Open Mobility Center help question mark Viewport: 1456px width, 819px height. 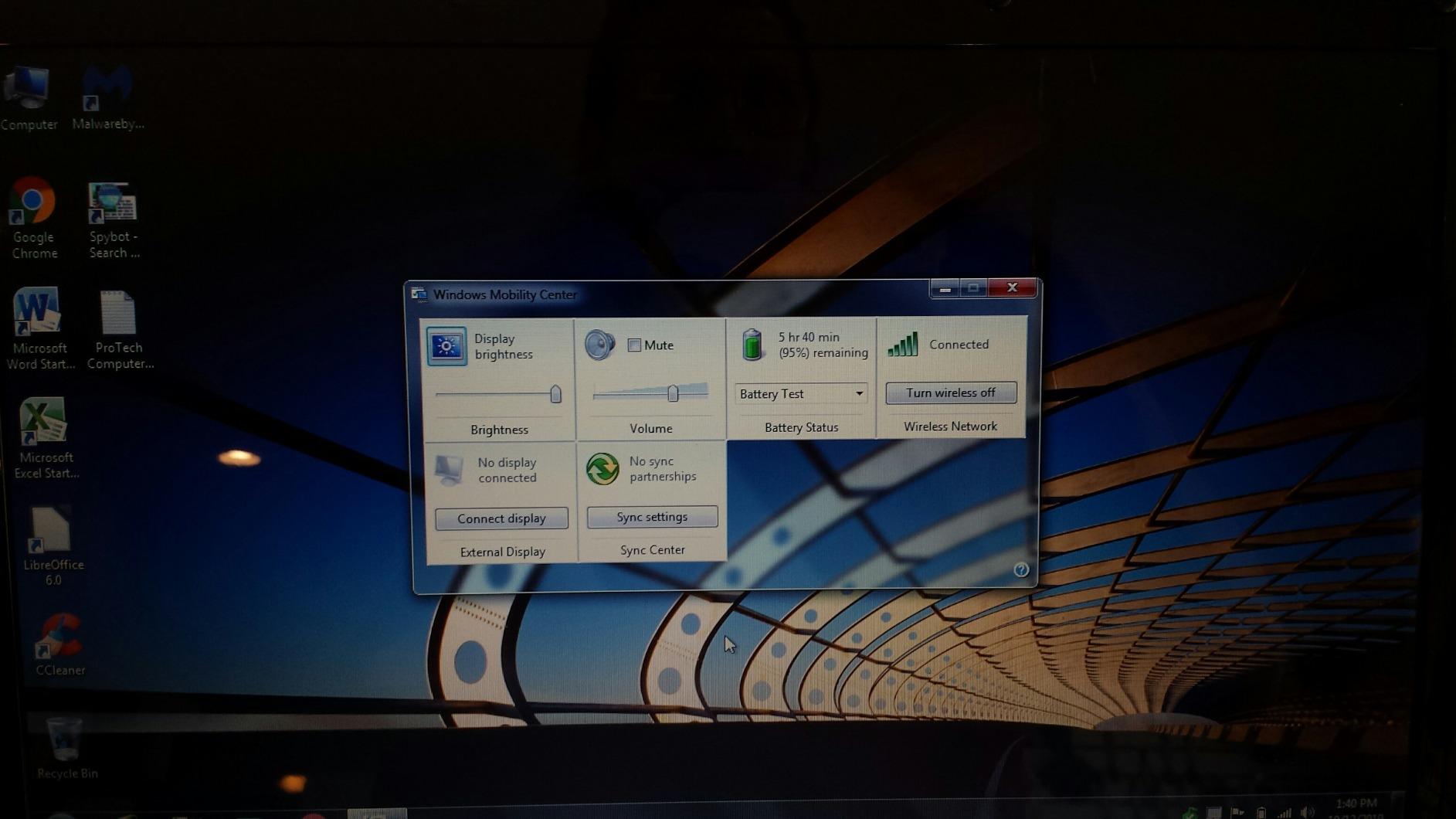coord(1020,570)
